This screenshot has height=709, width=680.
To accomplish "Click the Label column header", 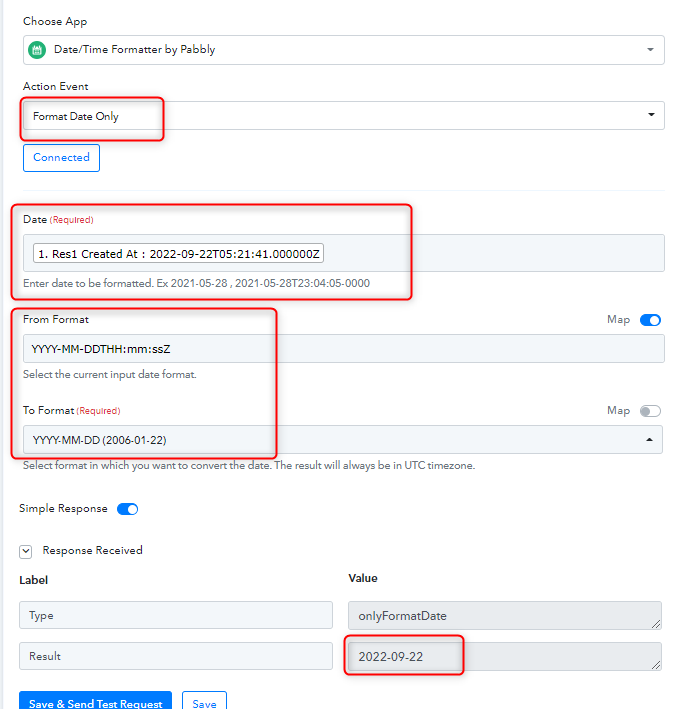I will pos(33,580).
